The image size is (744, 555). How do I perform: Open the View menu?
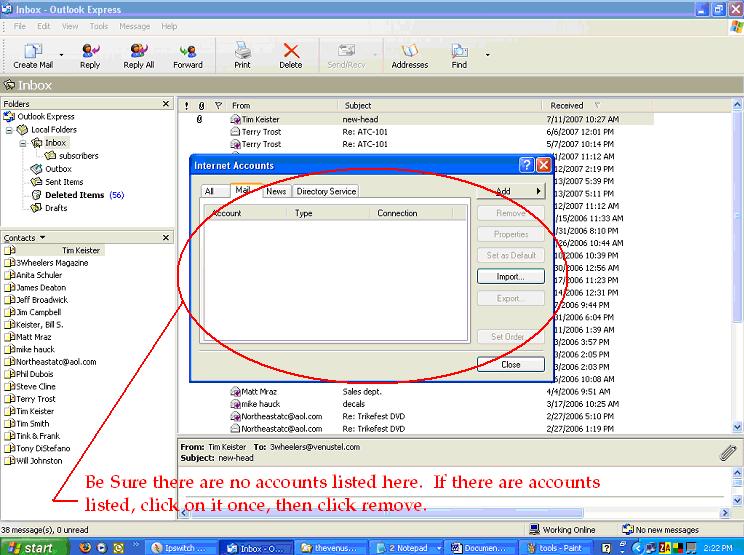tap(70, 26)
